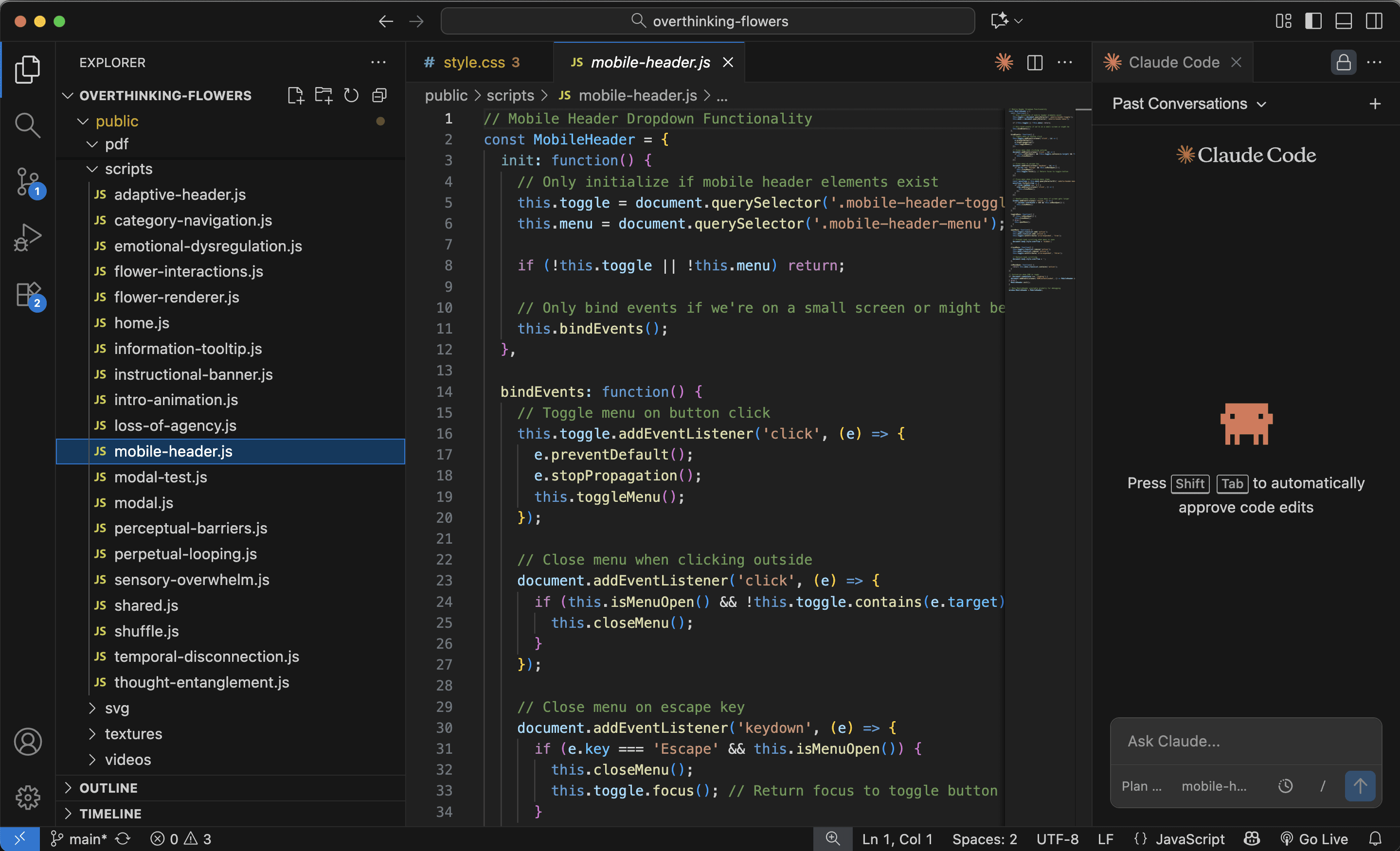Expand the textures folder
The width and height of the screenshot is (1400, 851).
pos(133,733)
